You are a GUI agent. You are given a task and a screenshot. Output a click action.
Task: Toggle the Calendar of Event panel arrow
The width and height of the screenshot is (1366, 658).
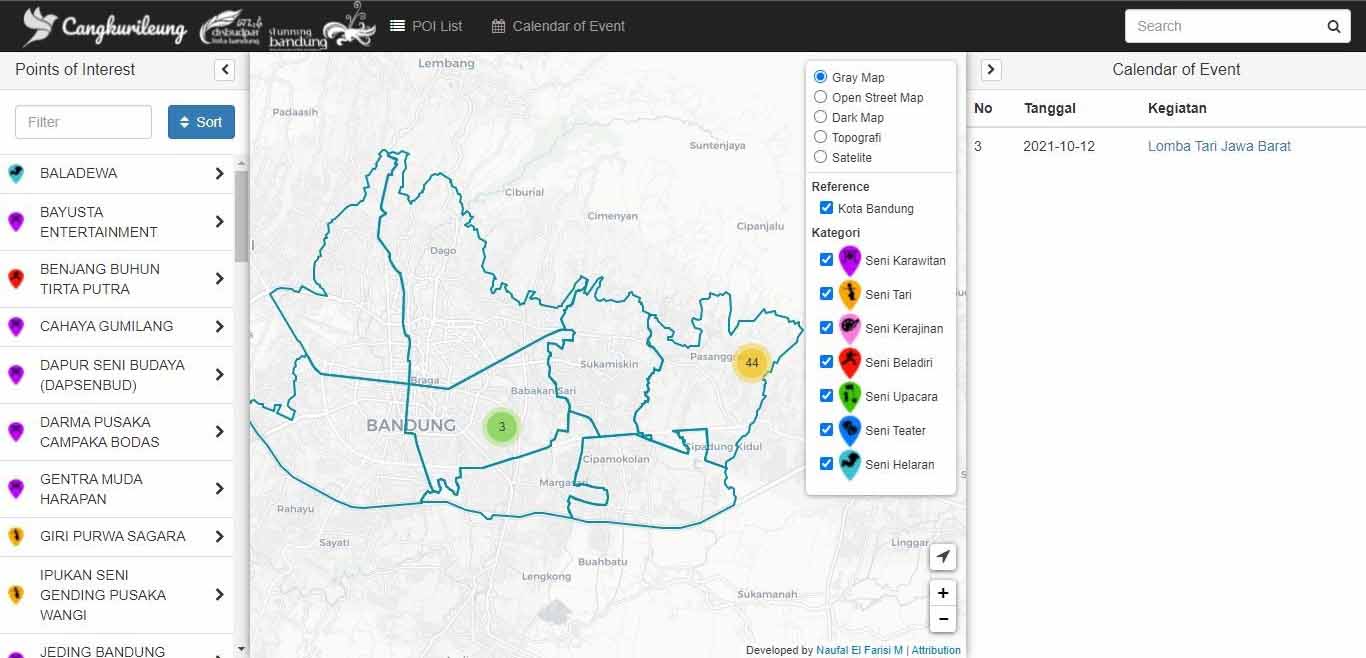point(990,70)
